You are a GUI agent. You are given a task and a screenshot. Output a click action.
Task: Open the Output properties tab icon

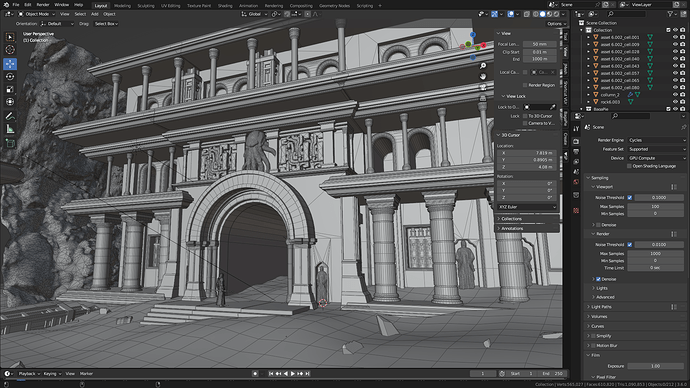(x=576, y=152)
